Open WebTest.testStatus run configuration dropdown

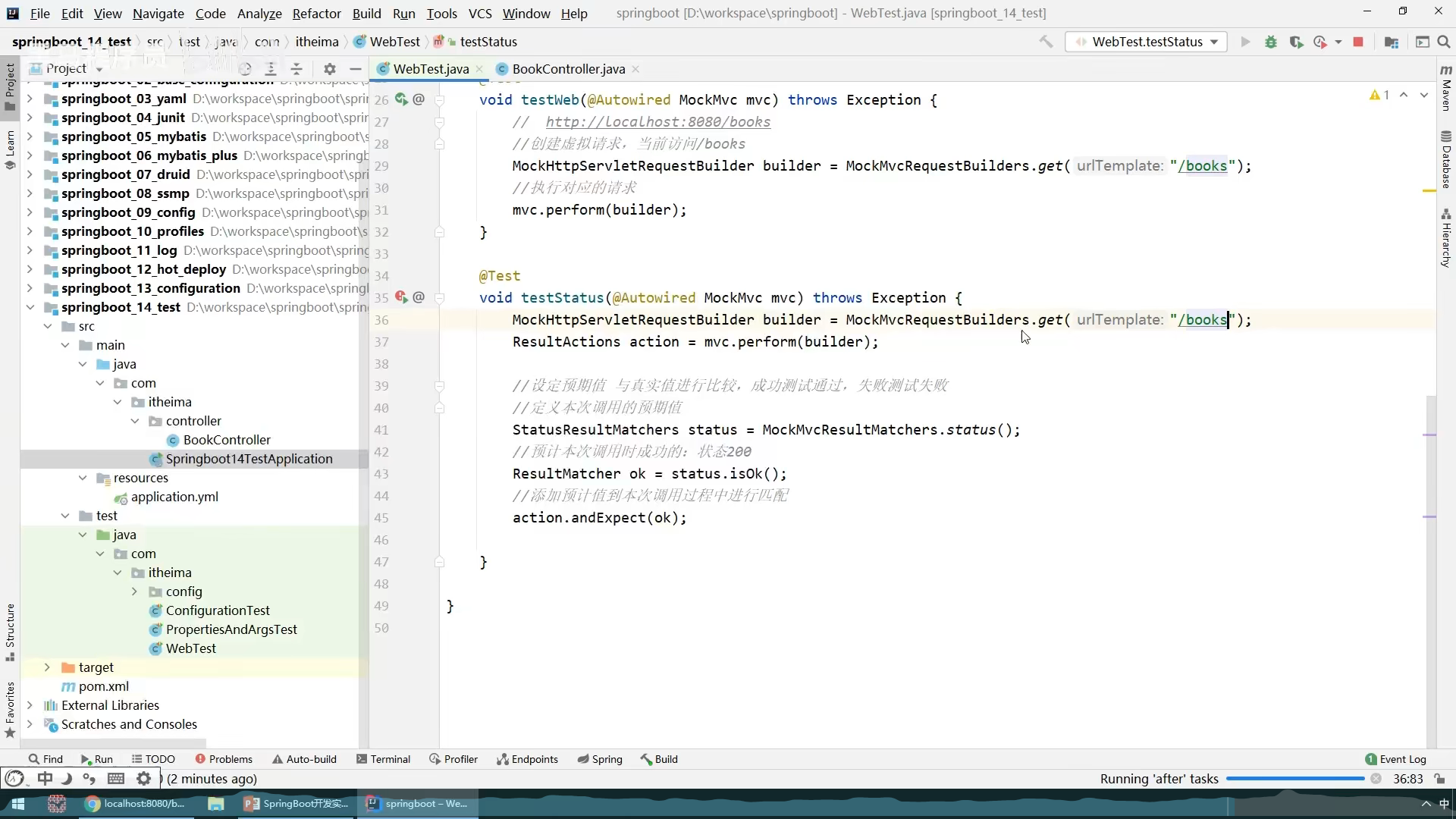click(1146, 42)
